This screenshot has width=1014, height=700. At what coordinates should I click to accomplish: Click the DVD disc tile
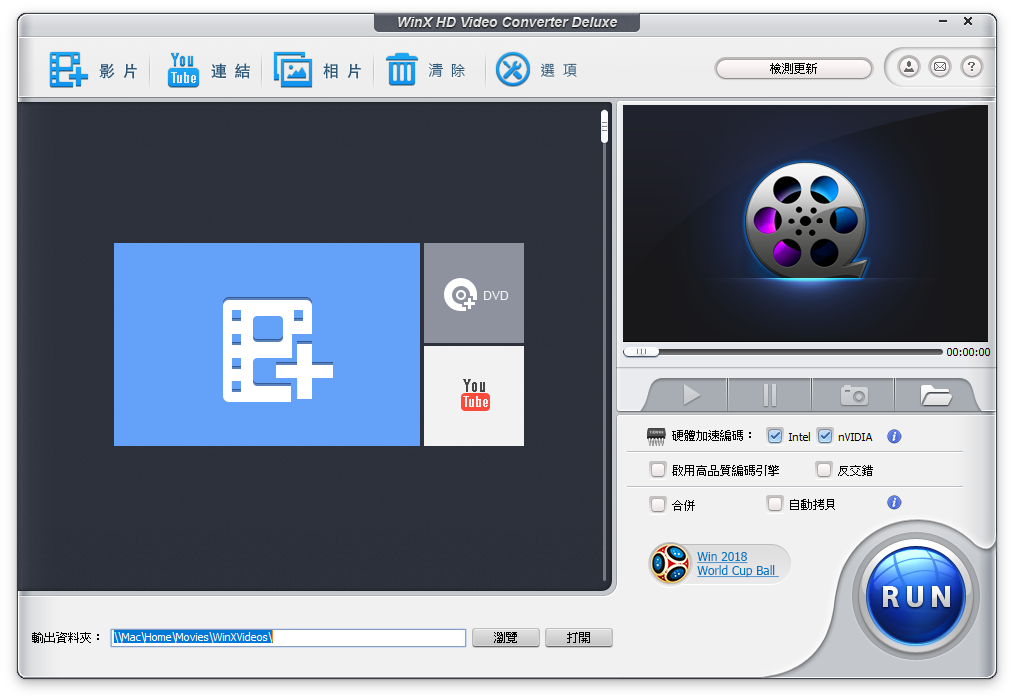(474, 293)
